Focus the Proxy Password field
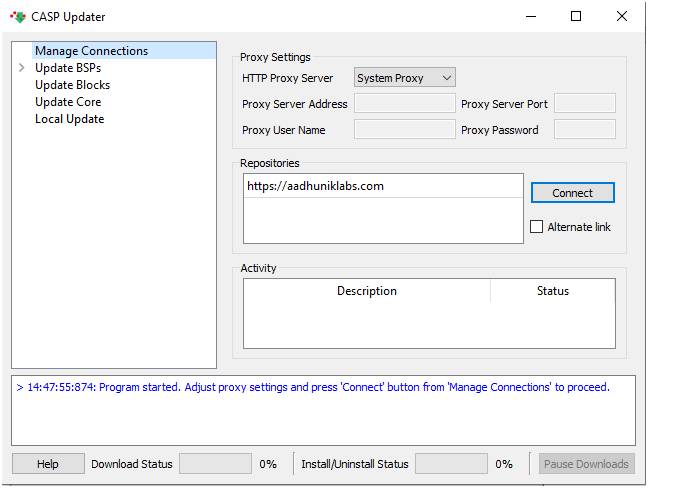The image size is (673, 488). [x=584, y=130]
